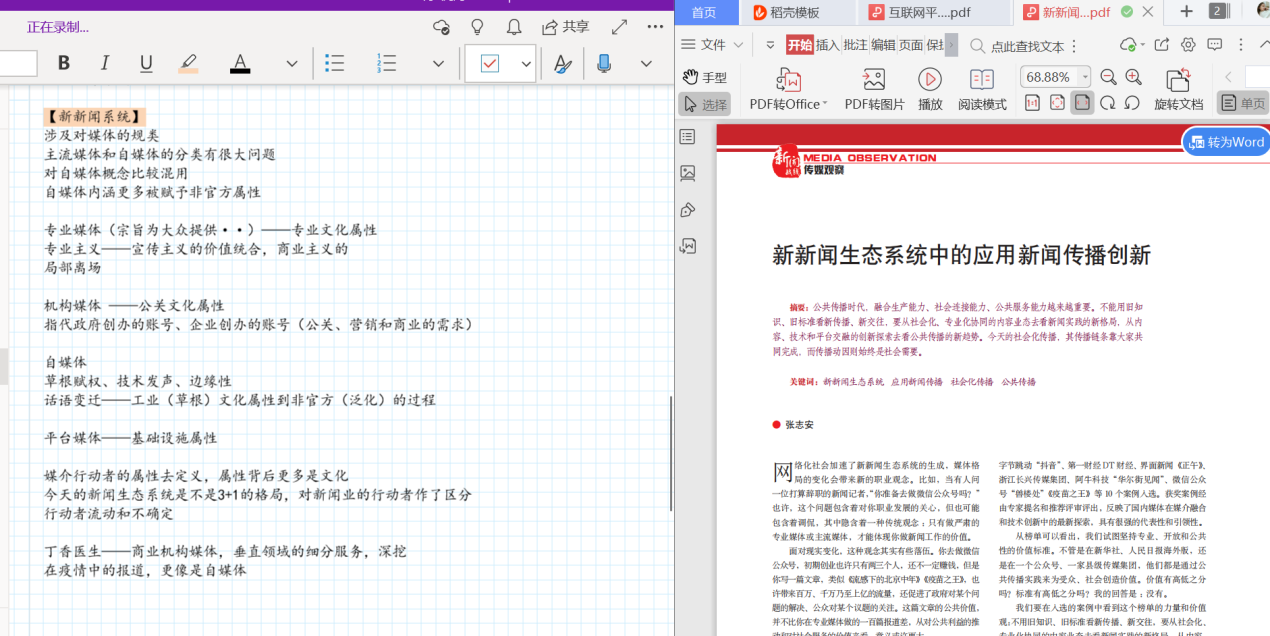Click the dictate microphone icon in OneNote
The image size is (1270, 636).
[x=604, y=63]
